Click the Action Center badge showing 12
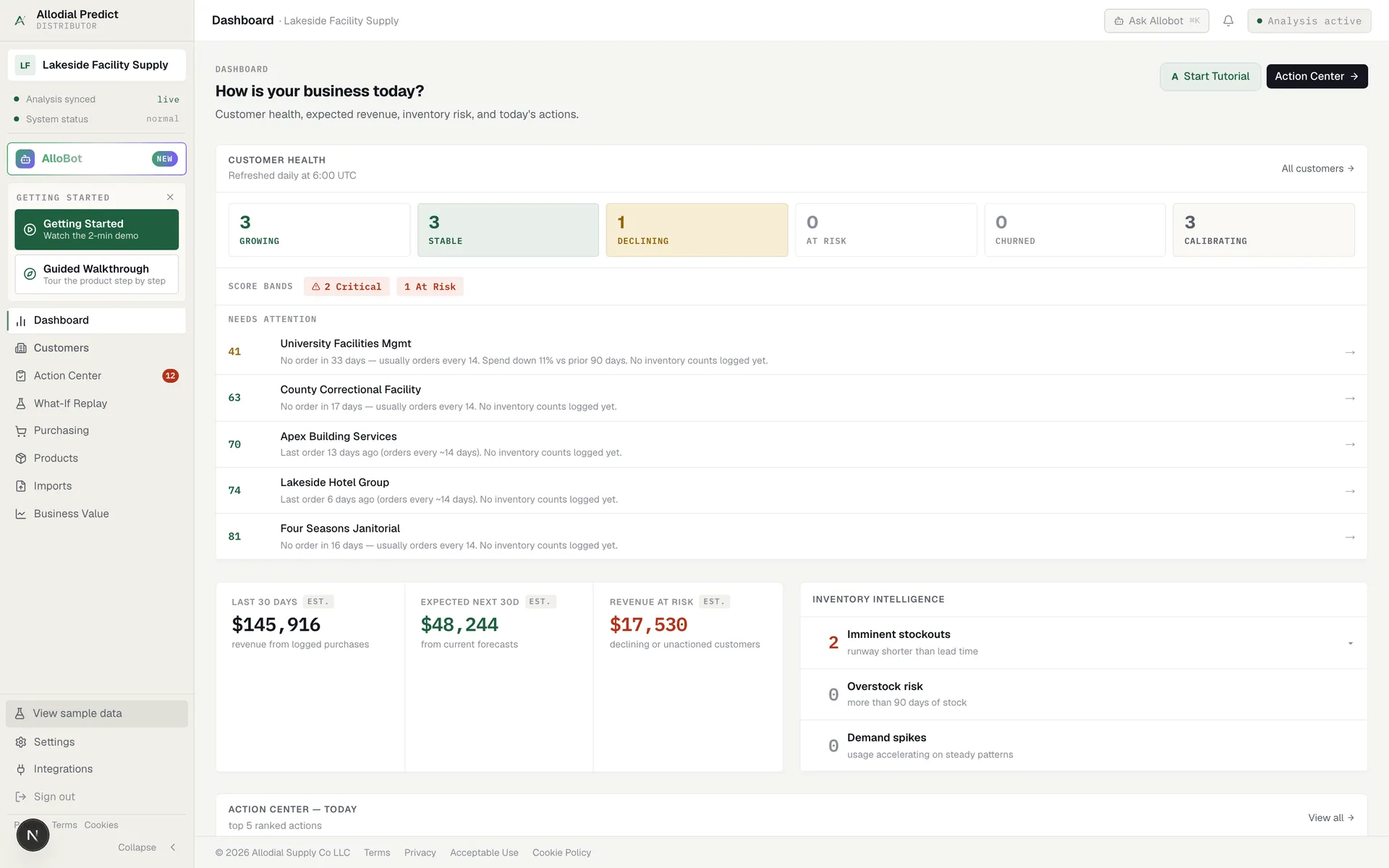The height and width of the screenshot is (868, 1389). [170, 376]
